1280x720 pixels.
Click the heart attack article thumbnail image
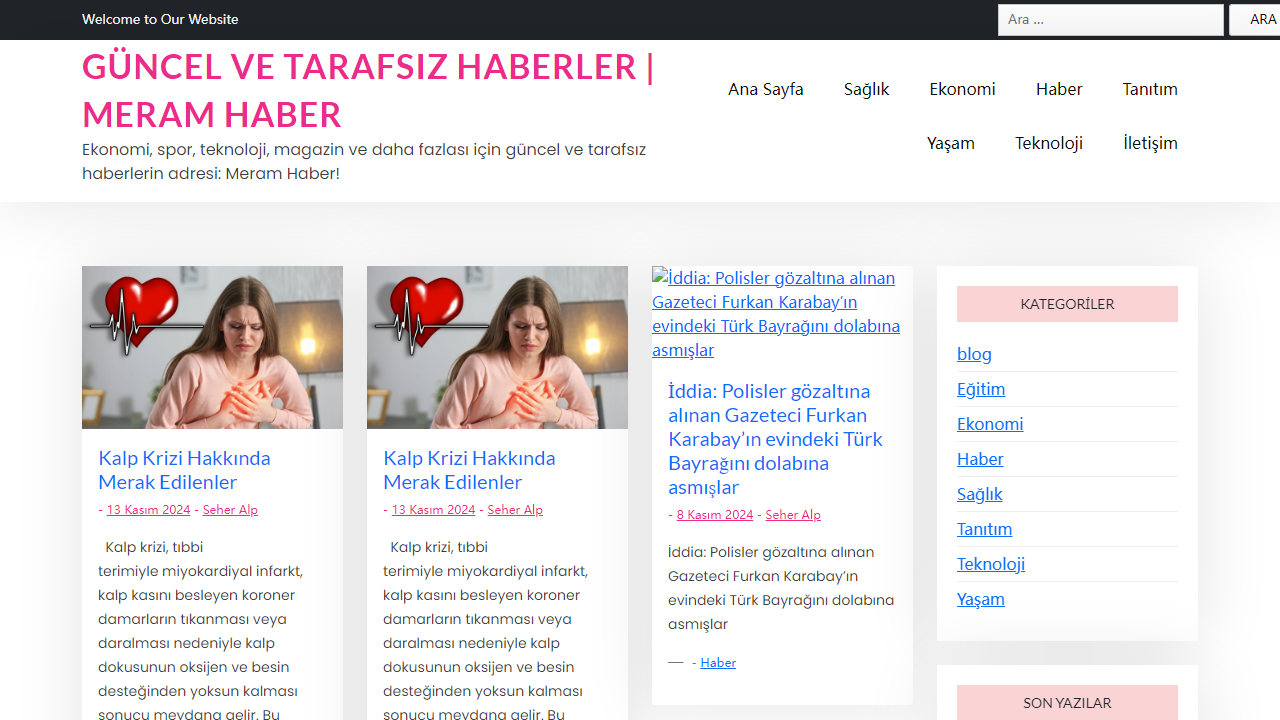212,346
